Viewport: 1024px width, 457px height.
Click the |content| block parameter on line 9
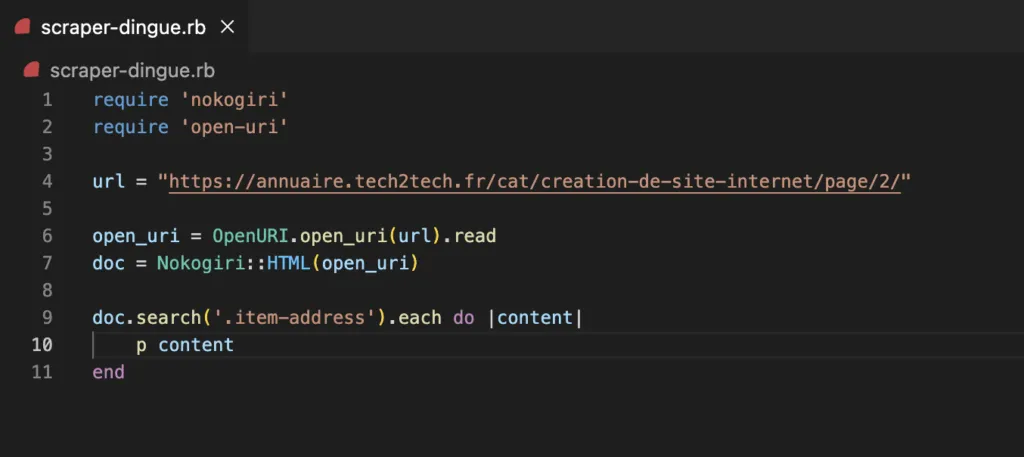click(x=534, y=318)
